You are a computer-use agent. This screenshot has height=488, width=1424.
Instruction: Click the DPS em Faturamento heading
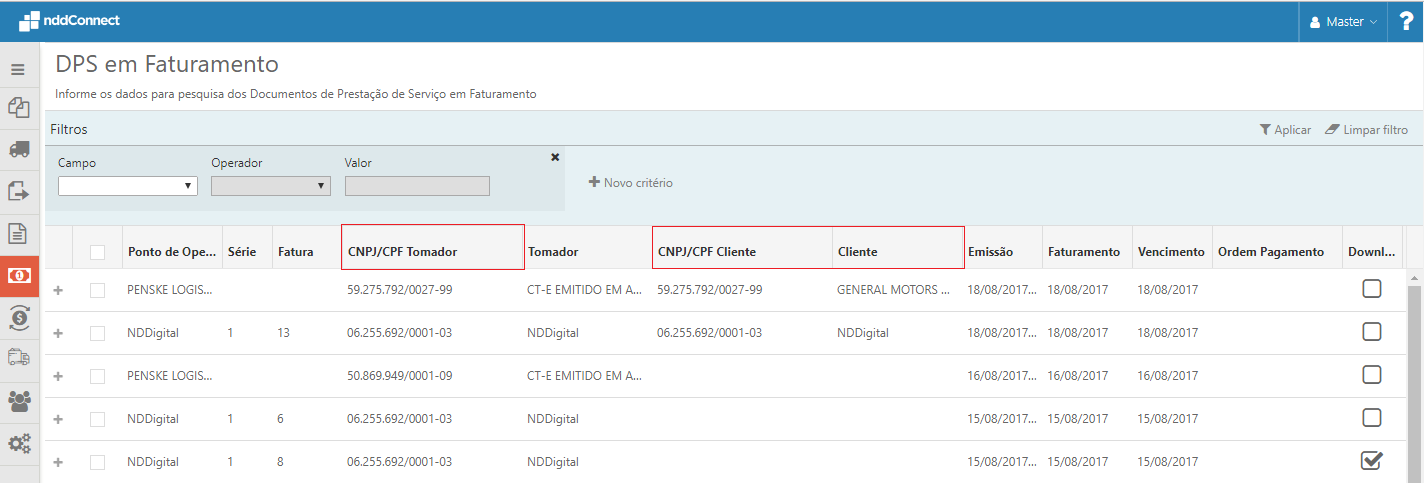(x=167, y=65)
